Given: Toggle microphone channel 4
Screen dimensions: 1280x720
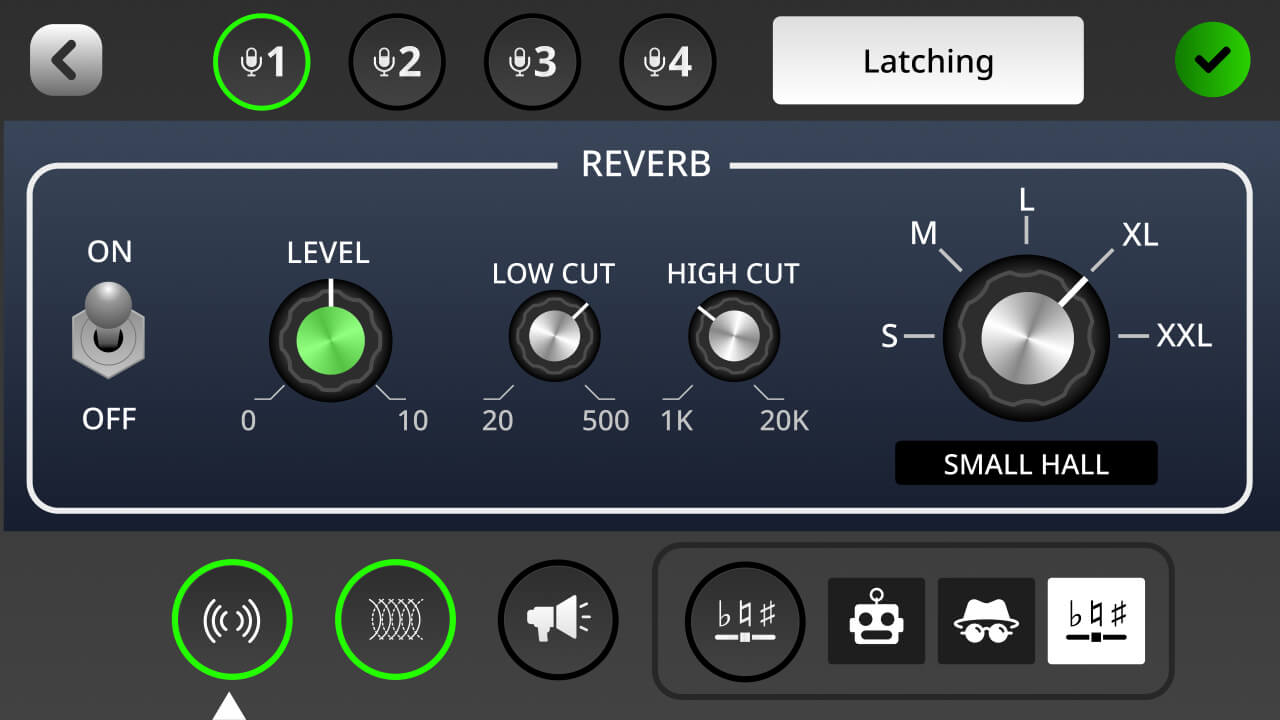Looking at the screenshot, I should pos(667,61).
